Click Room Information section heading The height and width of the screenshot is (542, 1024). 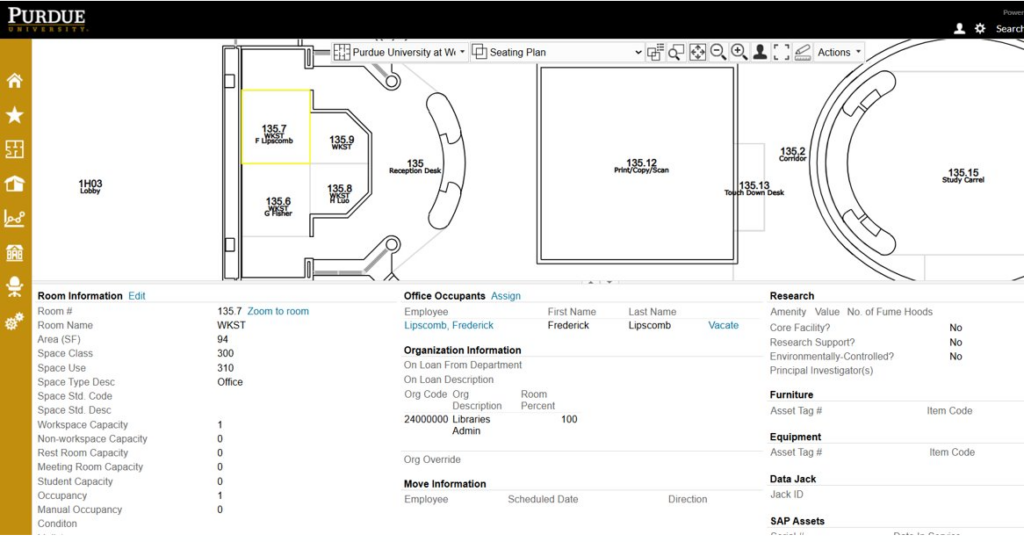tap(80, 296)
